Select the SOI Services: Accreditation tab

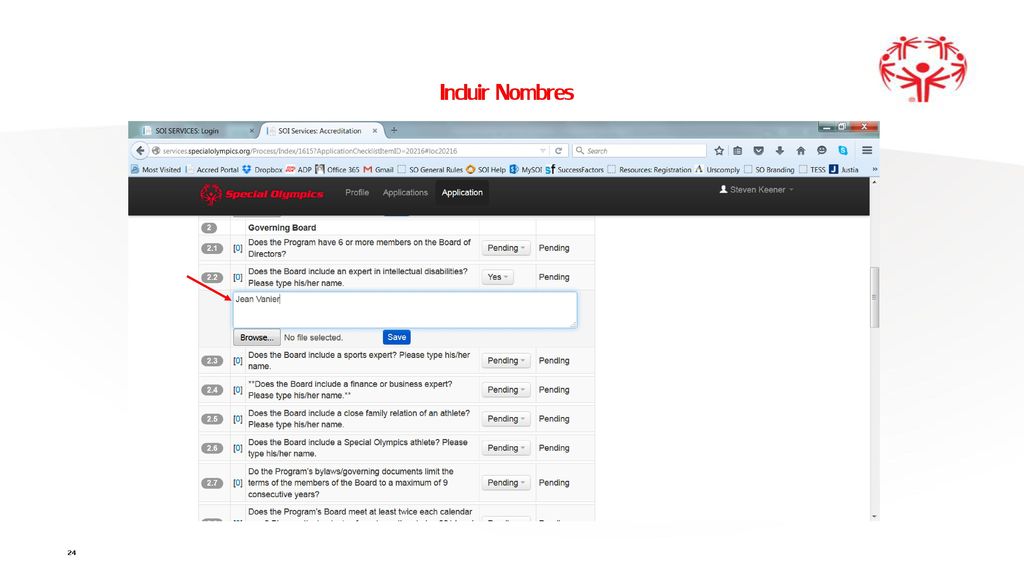321,131
